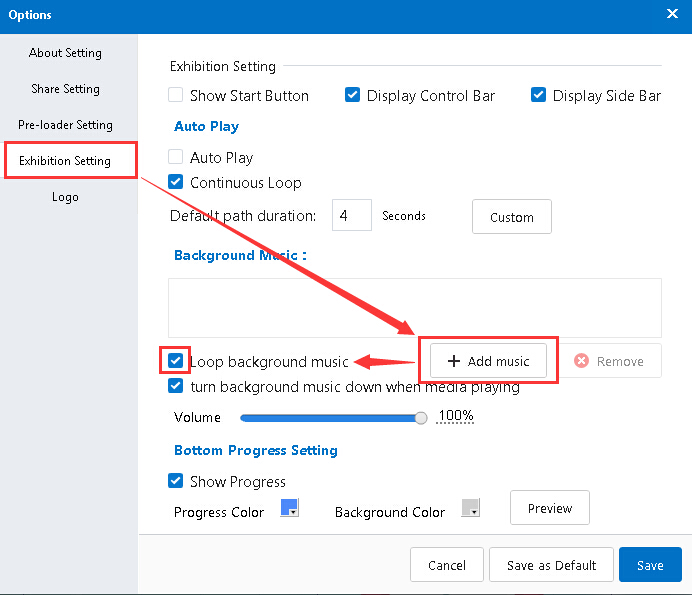Toggle the Show Progress checkbox
This screenshot has height=595, width=692.
(x=176, y=481)
